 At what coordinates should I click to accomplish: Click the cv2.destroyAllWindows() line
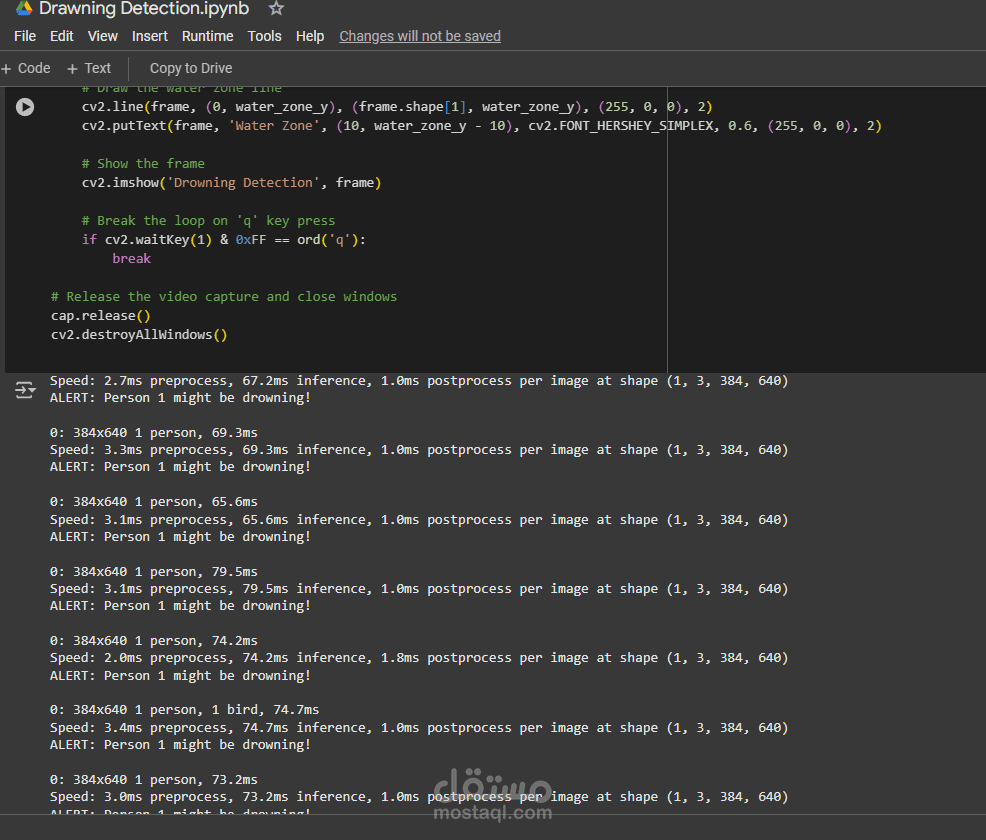coord(139,335)
